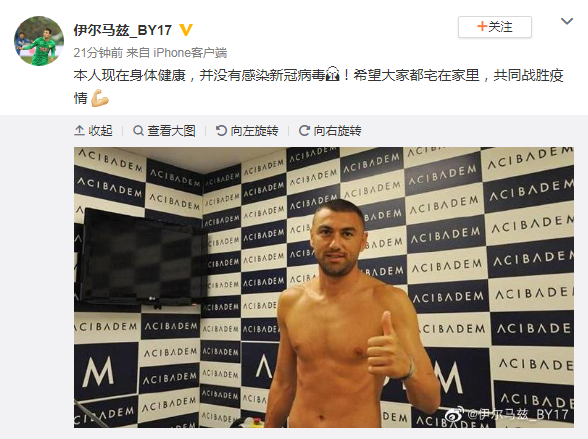Viewport: 588px width, 439px height.
Task: Click the username 伊尔马兹_BY17
Action: pyautogui.click(x=123, y=30)
